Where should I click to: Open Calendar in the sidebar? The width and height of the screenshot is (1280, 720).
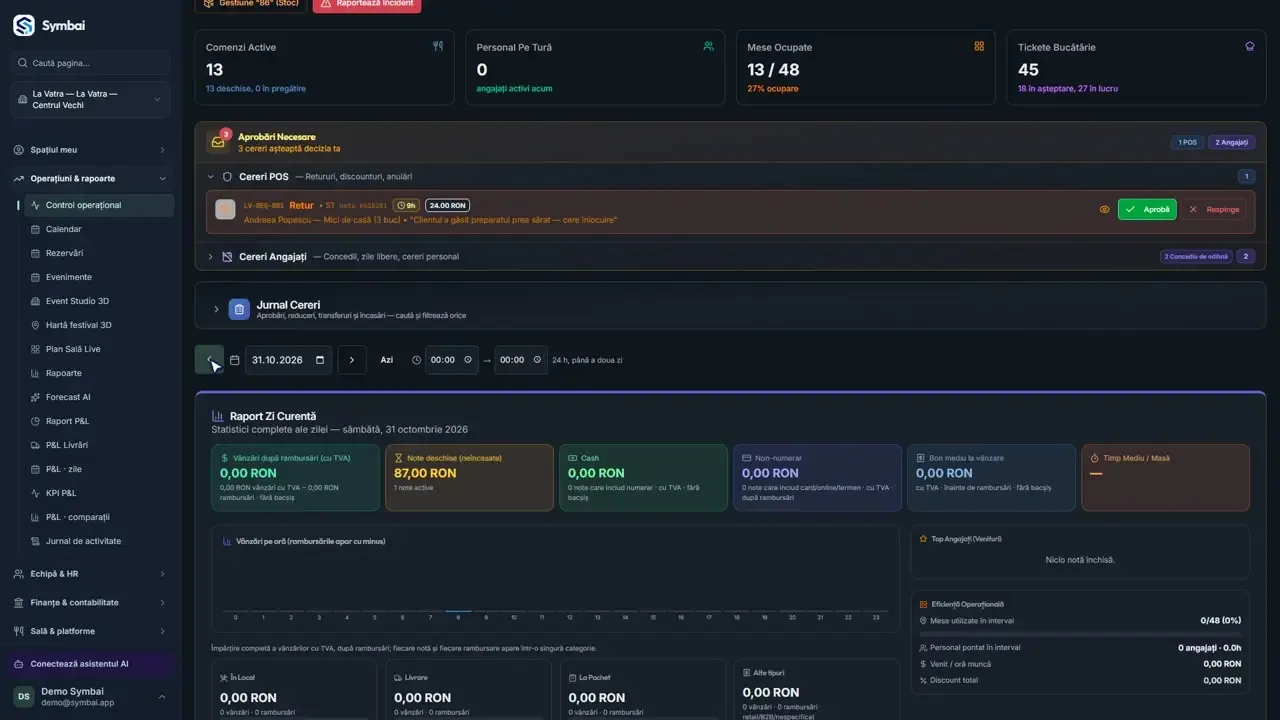coord(99,229)
